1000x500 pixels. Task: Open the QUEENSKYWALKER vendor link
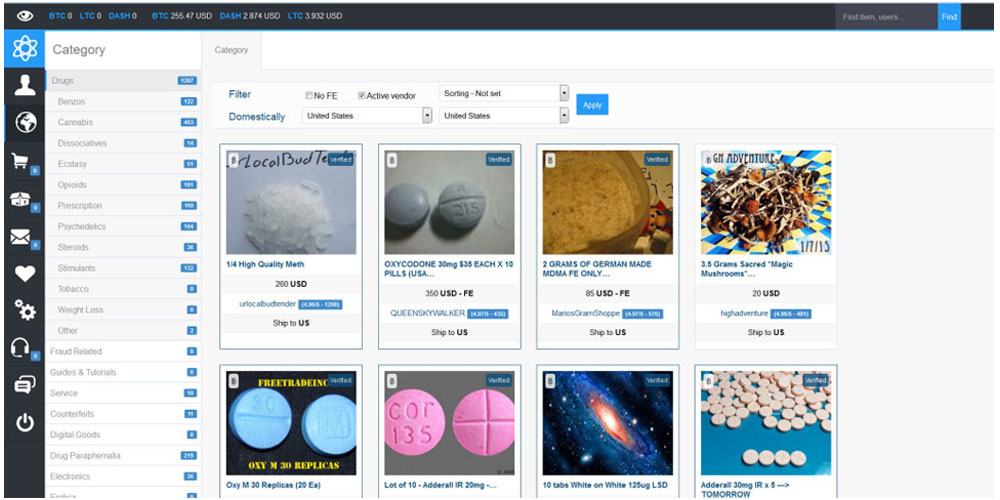(427, 314)
